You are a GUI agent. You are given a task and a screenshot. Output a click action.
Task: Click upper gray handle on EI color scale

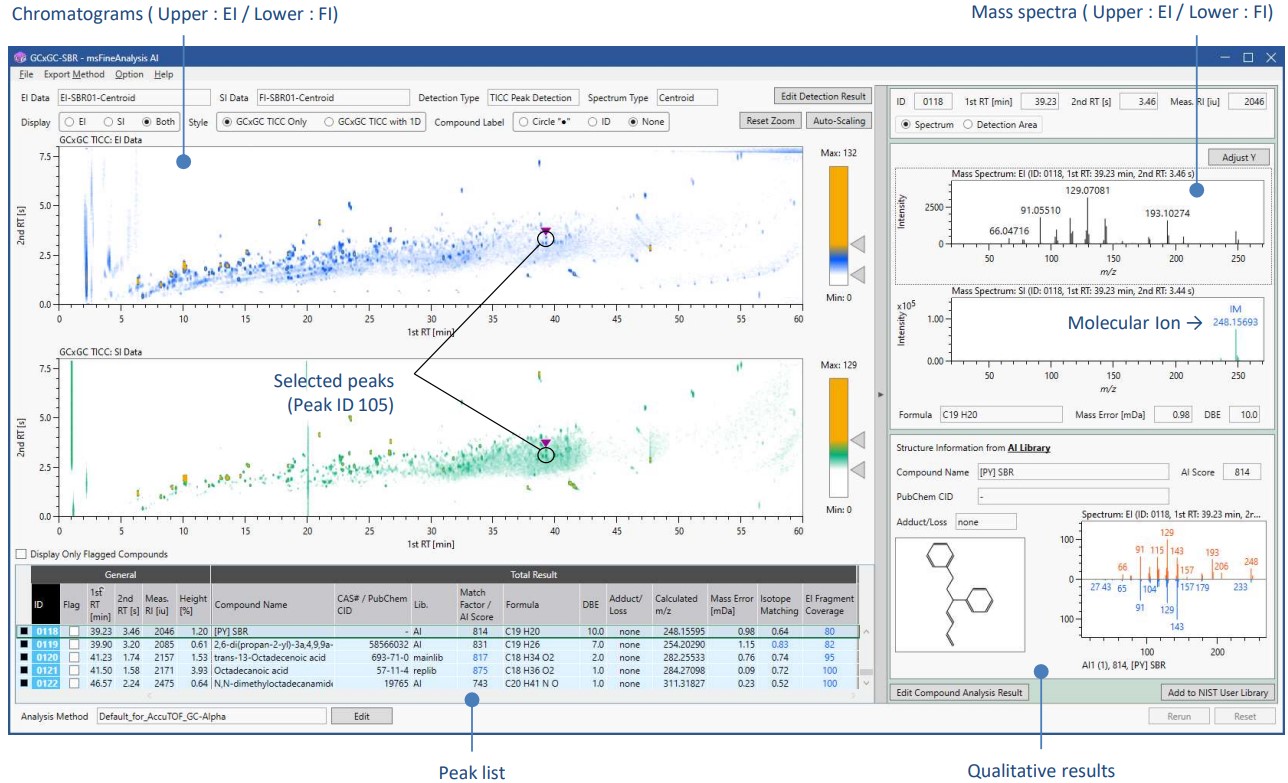pyautogui.click(x=859, y=243)
